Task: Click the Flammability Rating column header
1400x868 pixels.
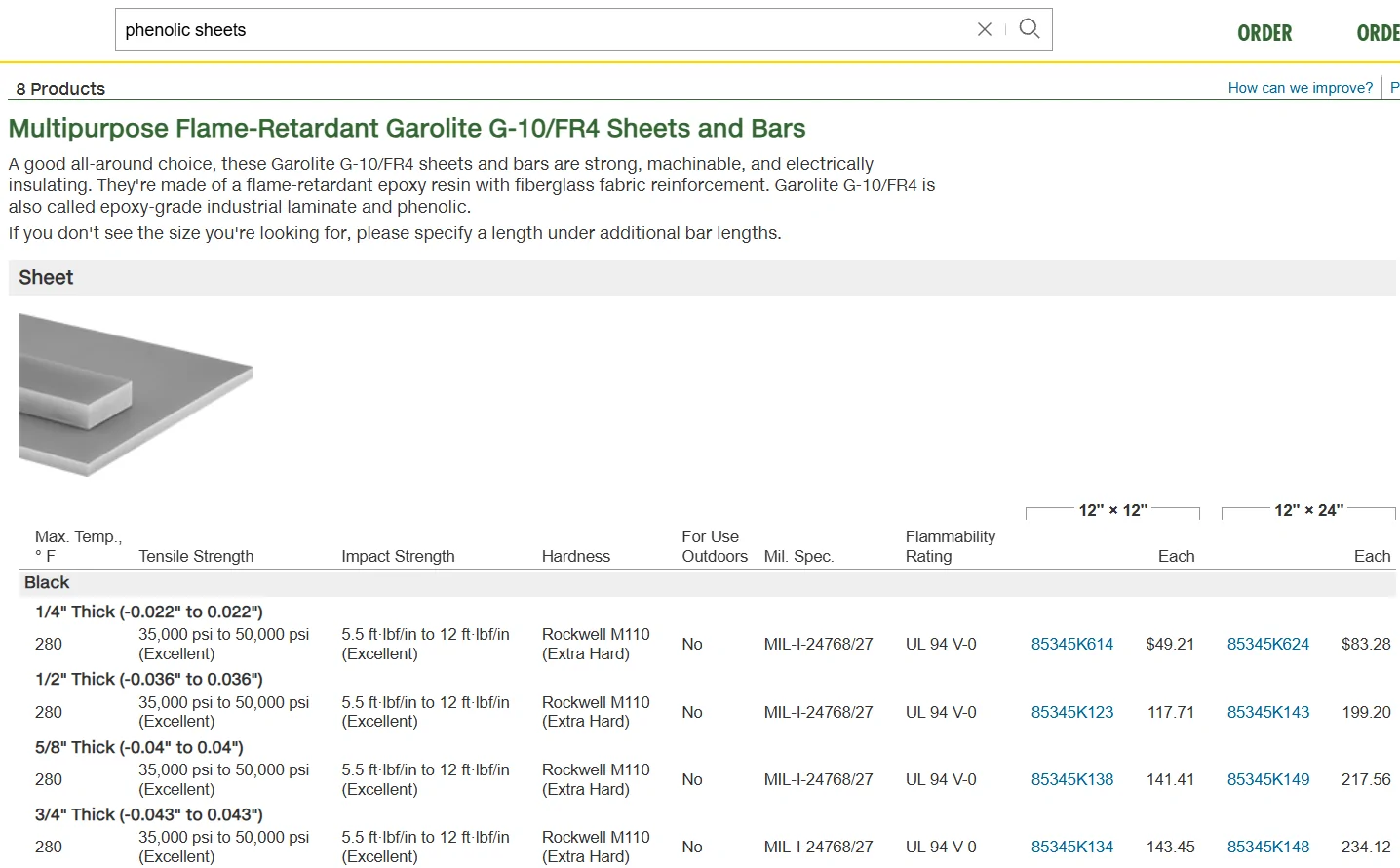Action: coord(951,547)
